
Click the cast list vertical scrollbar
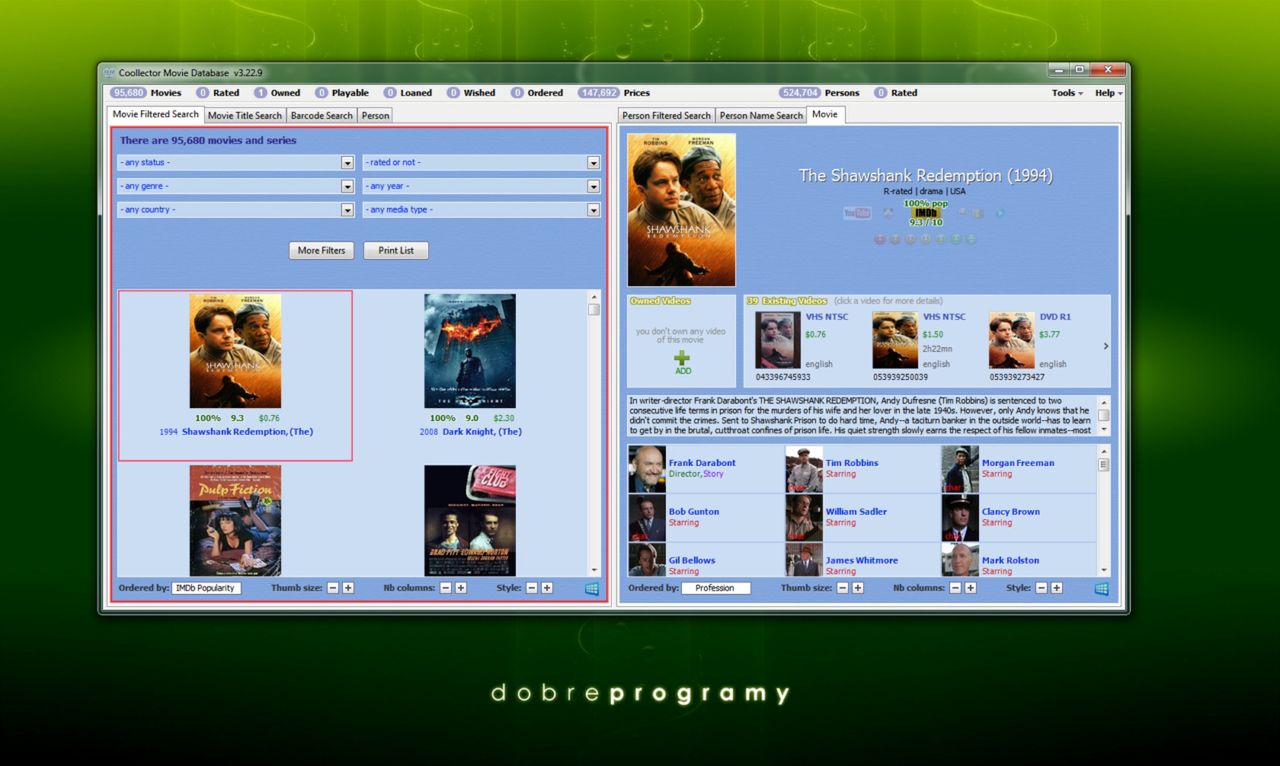click(1104, 510)
